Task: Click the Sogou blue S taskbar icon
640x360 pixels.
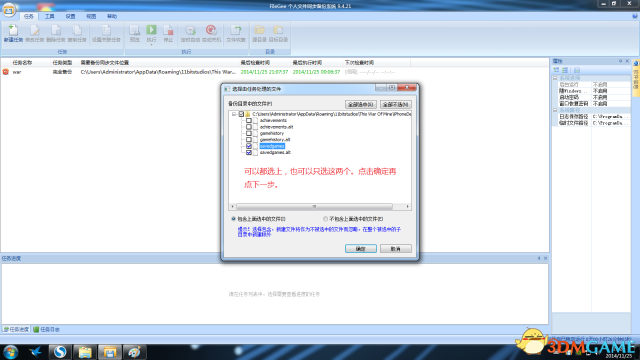Action: coord(60,352)
